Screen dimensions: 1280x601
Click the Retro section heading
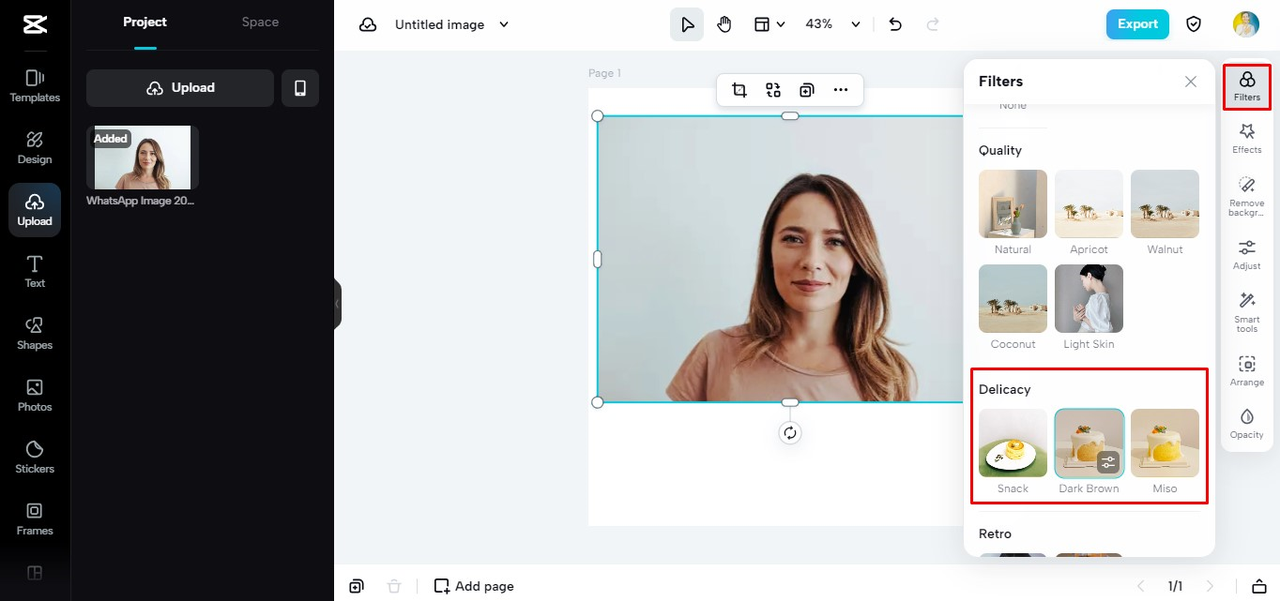pyautogui.click(x=995, y=533)
